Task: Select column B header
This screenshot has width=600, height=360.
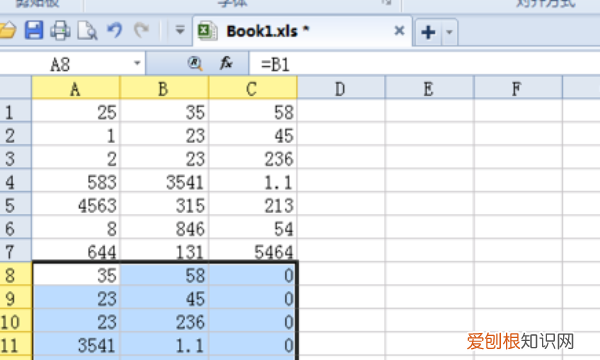Action: click(164, 88)
